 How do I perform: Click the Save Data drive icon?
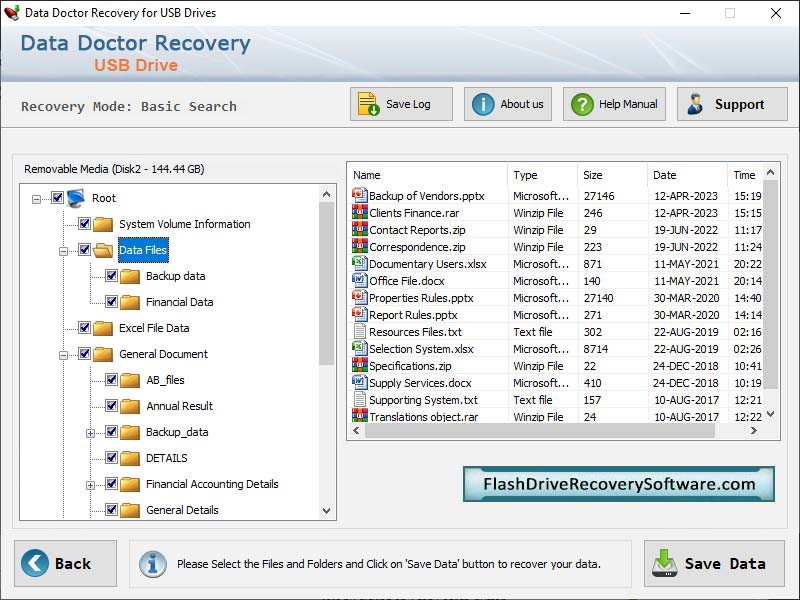[x=664, y=563]
